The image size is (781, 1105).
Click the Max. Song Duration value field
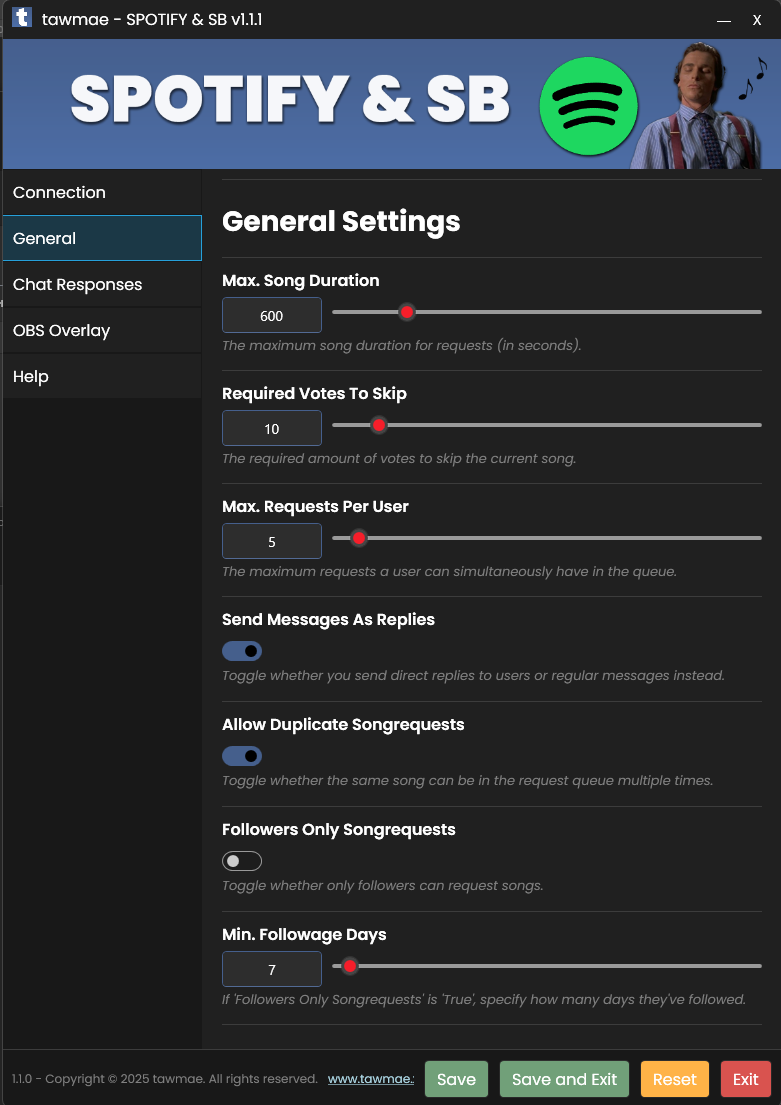point(272,315)
